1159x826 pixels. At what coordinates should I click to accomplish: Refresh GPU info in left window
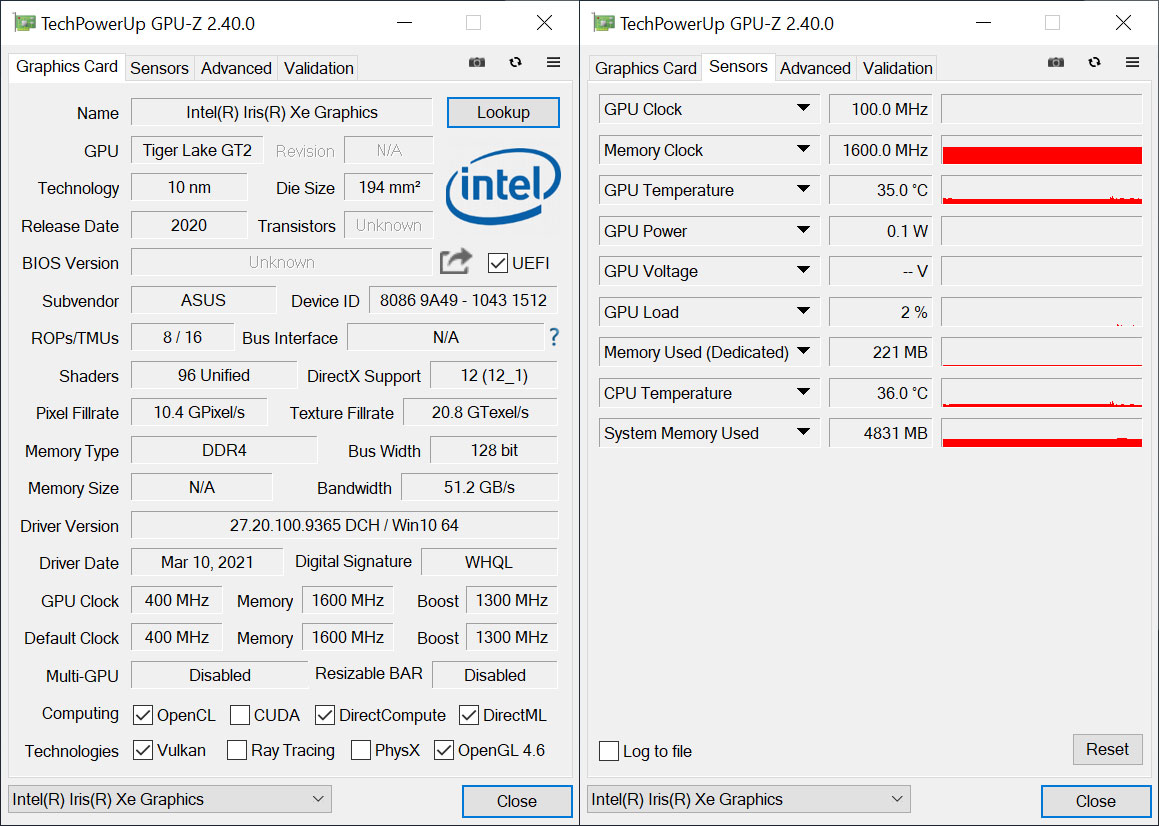click(515, 63)
